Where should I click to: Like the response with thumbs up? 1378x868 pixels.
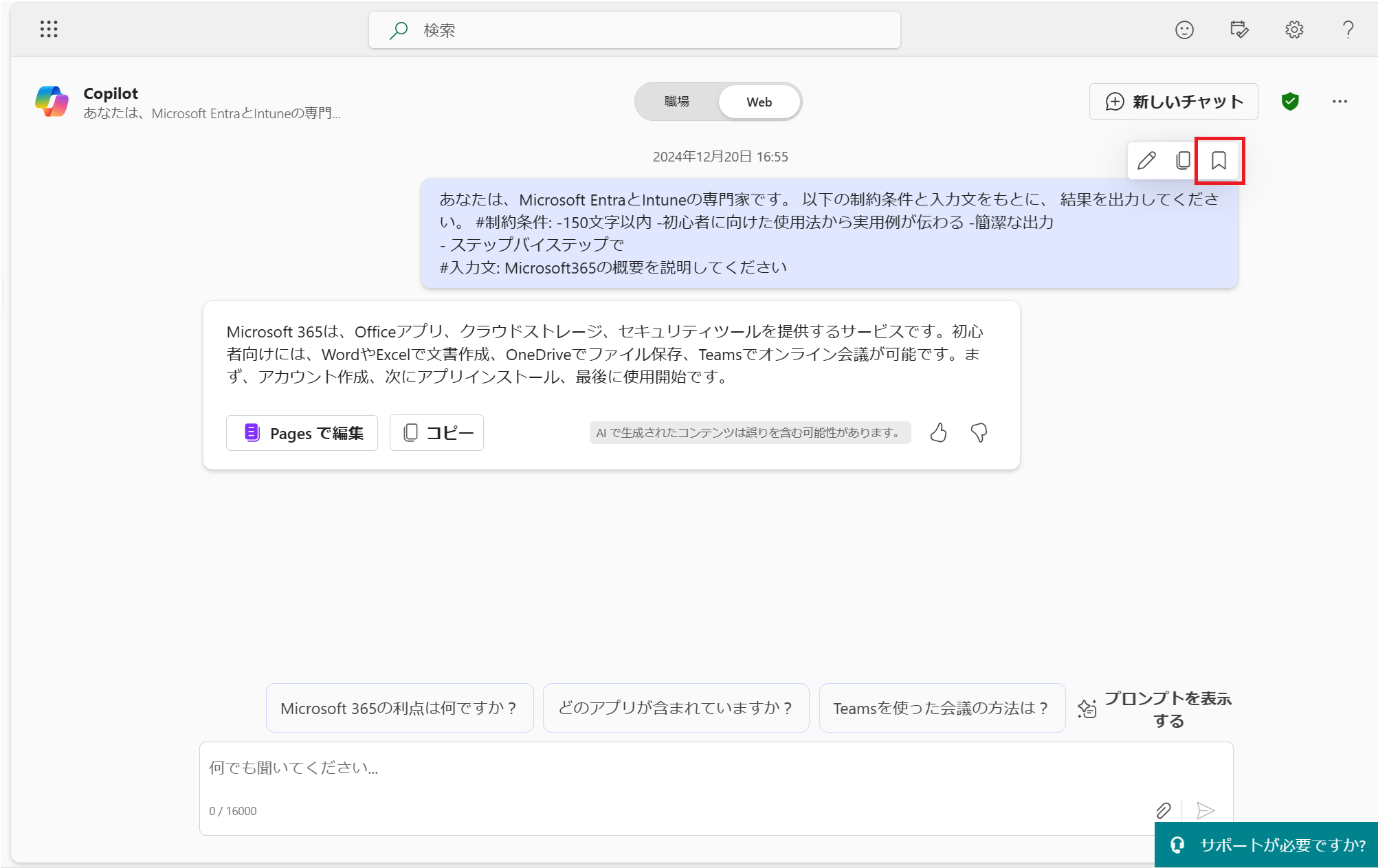(x=938, y=433)
